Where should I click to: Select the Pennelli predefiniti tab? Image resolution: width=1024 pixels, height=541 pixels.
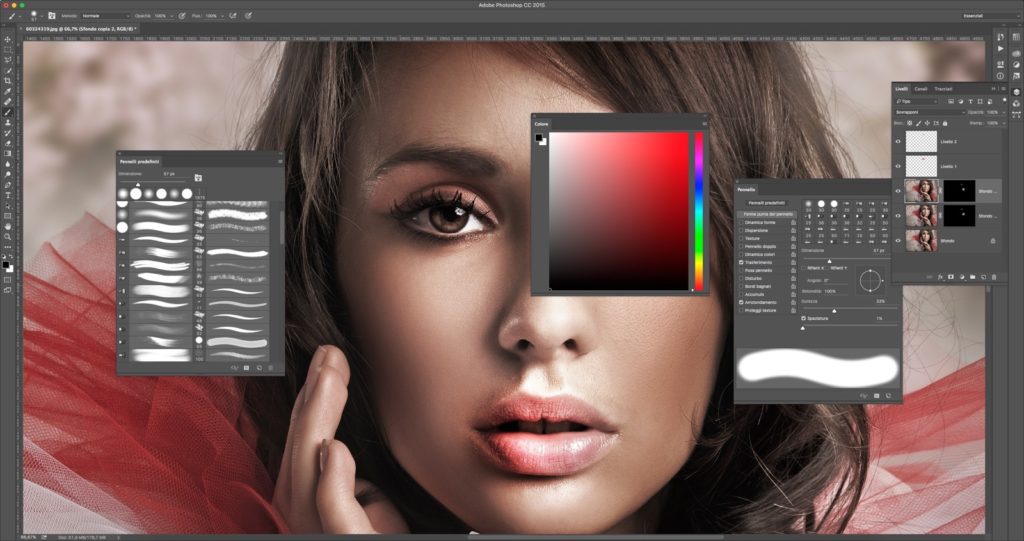point(139,161)
